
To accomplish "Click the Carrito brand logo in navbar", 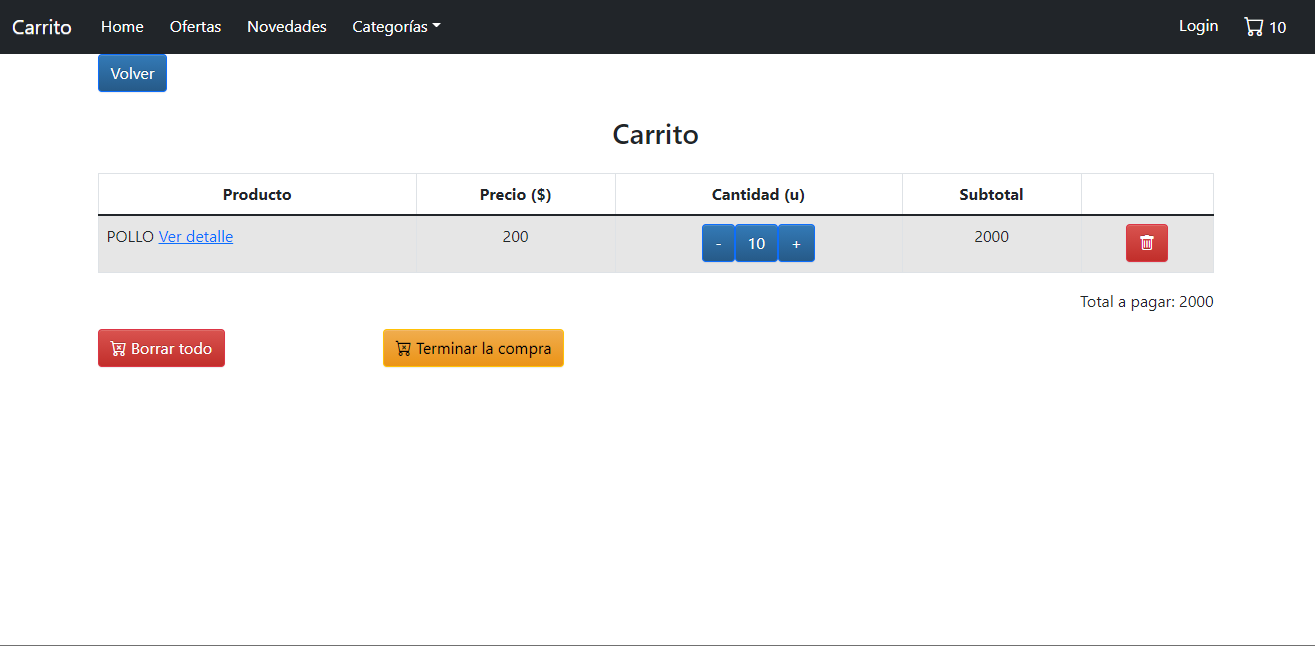I will click(42, 27).
